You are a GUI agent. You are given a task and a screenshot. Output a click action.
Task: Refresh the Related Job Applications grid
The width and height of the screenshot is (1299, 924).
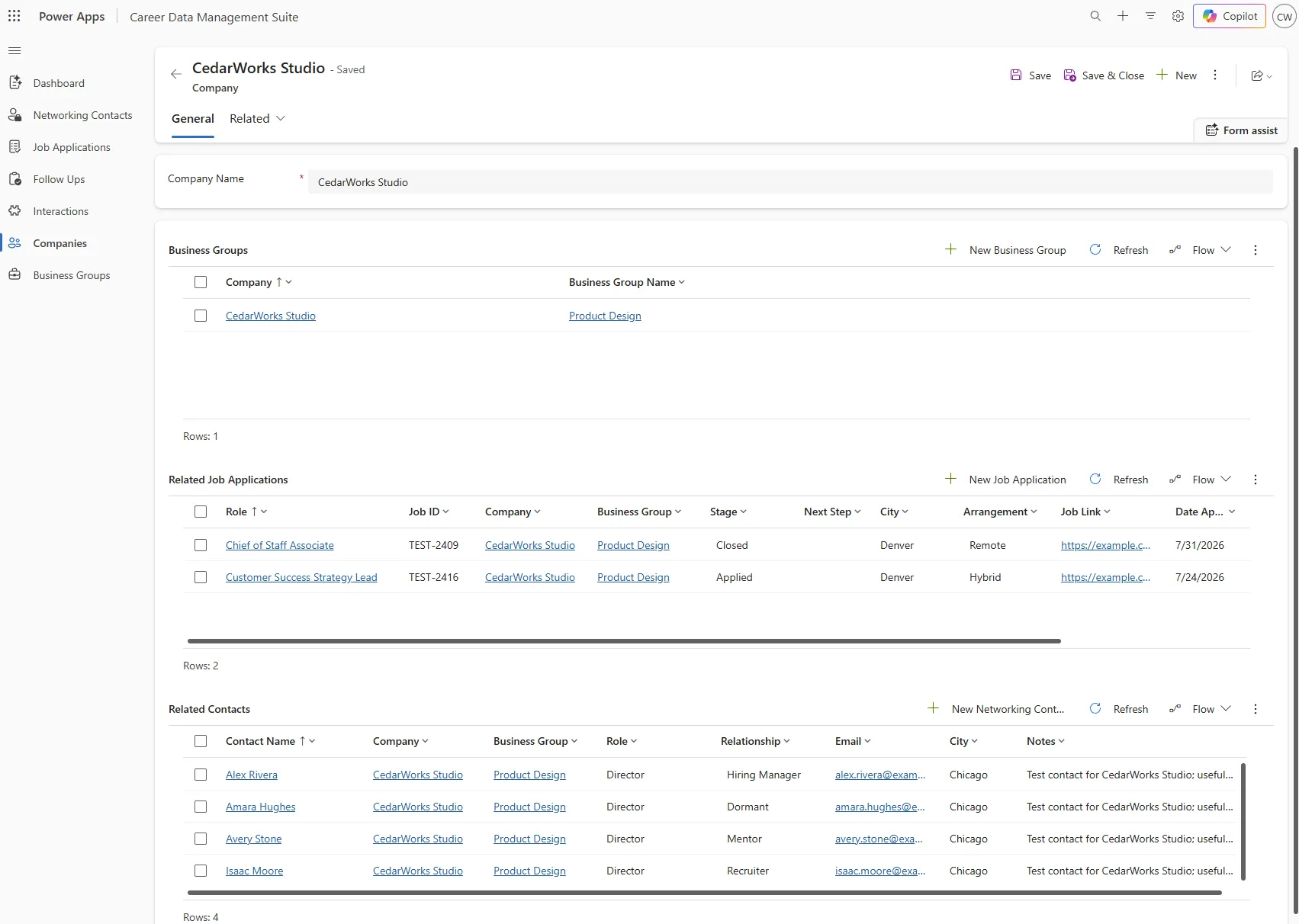pos(1118,480)
